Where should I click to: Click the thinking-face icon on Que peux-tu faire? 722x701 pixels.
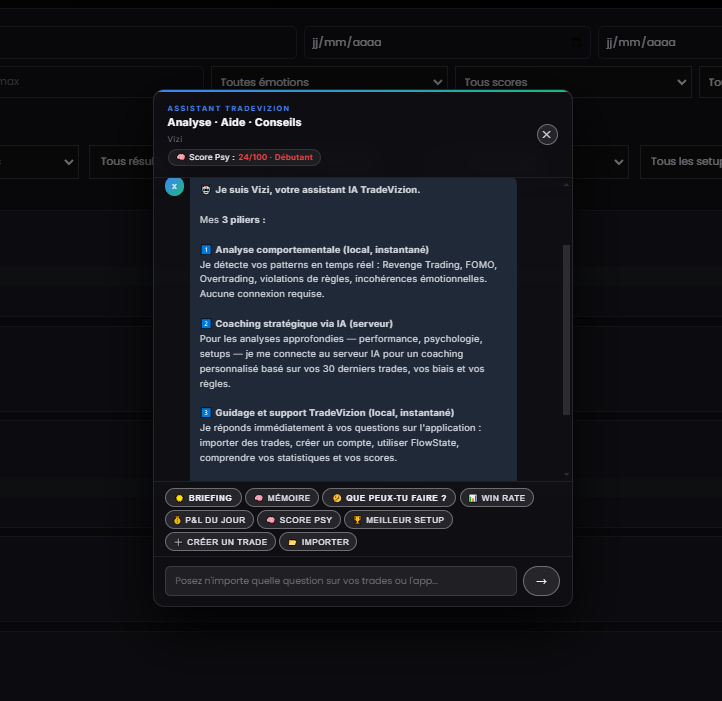click(x=337, y=498)
